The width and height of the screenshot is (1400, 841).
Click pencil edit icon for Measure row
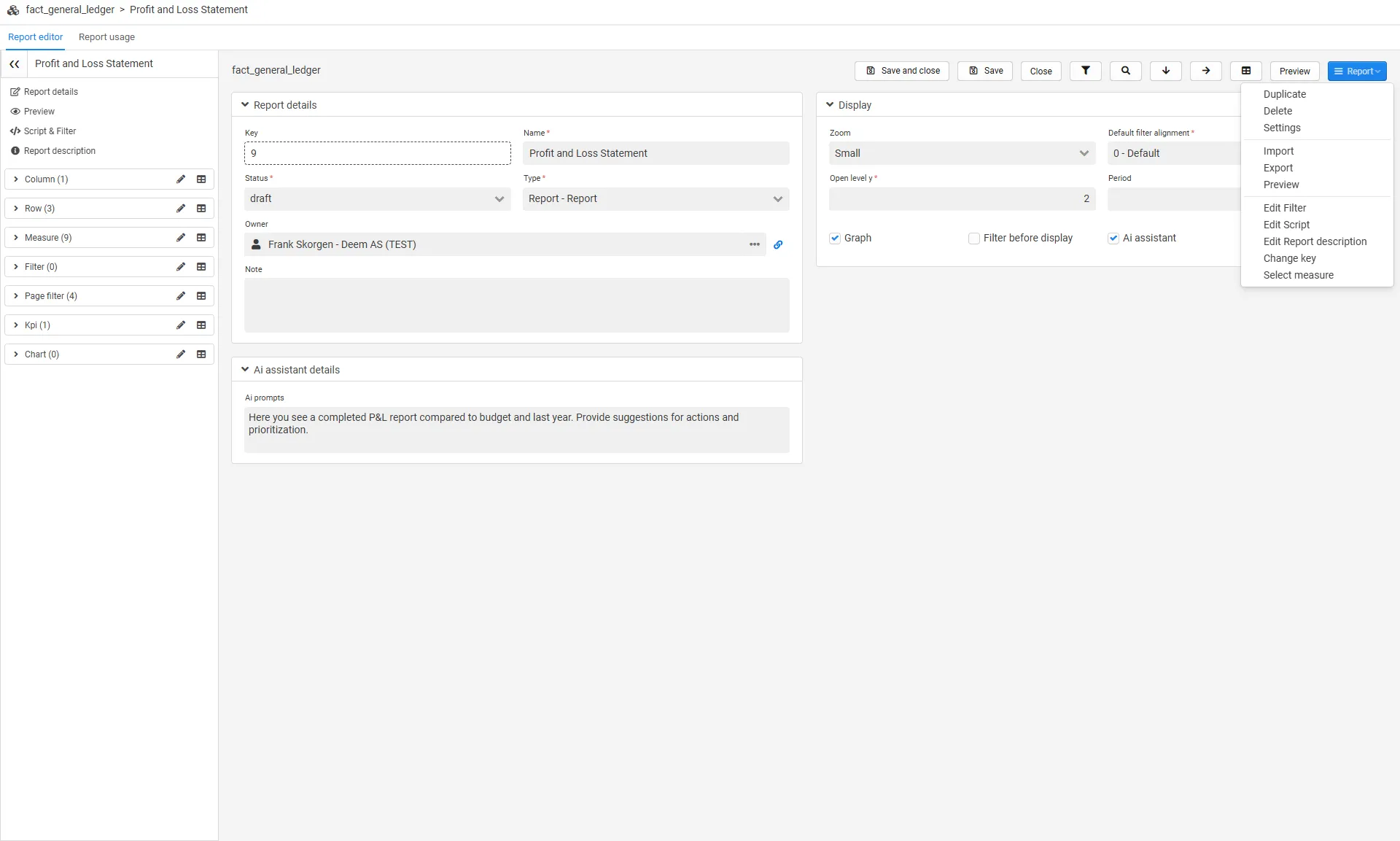181,238
